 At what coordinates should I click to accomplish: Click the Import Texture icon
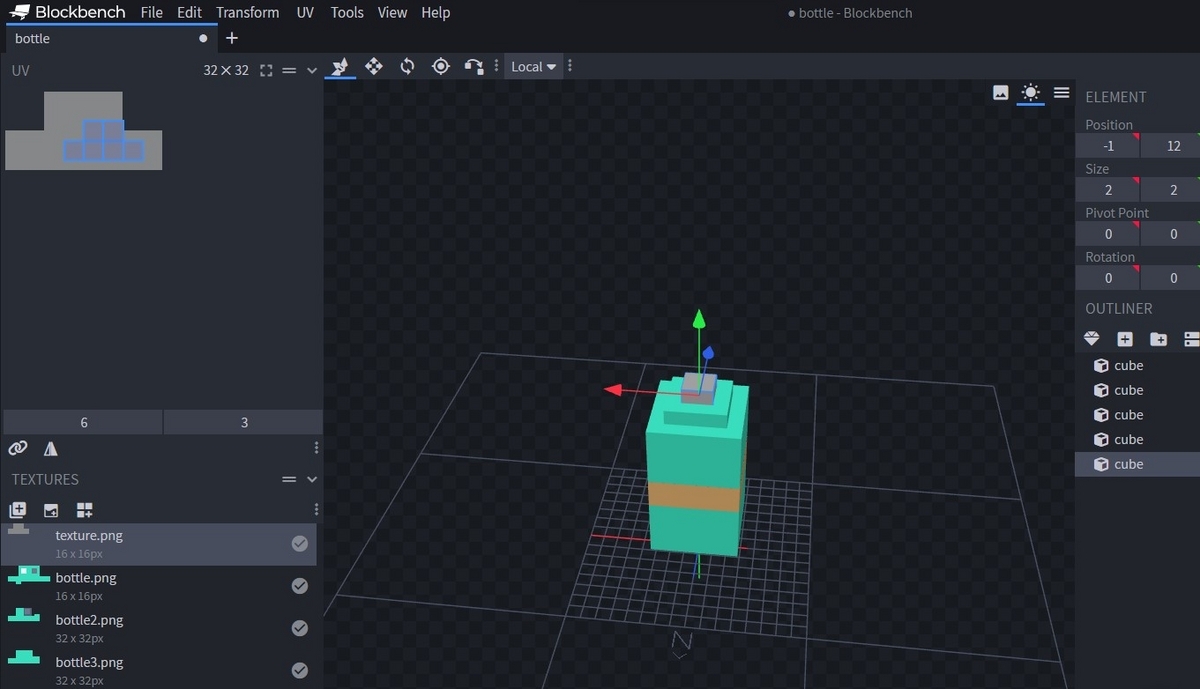coord(17,510)
